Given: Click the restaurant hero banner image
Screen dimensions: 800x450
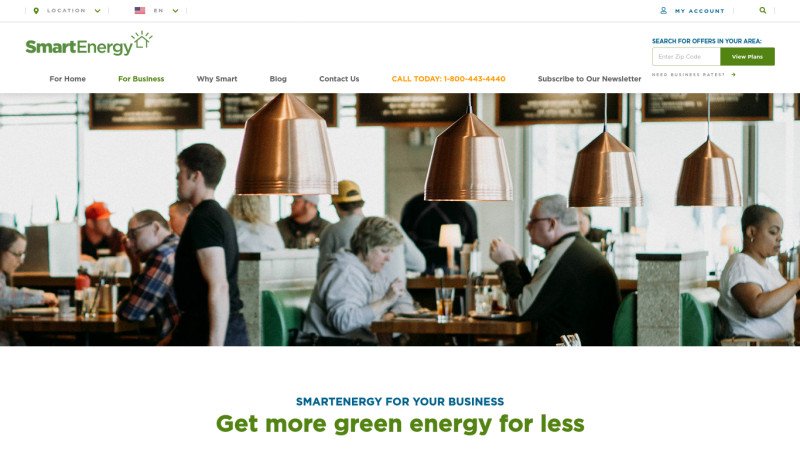Looking at the screenshot, I should tap(400, 219).
